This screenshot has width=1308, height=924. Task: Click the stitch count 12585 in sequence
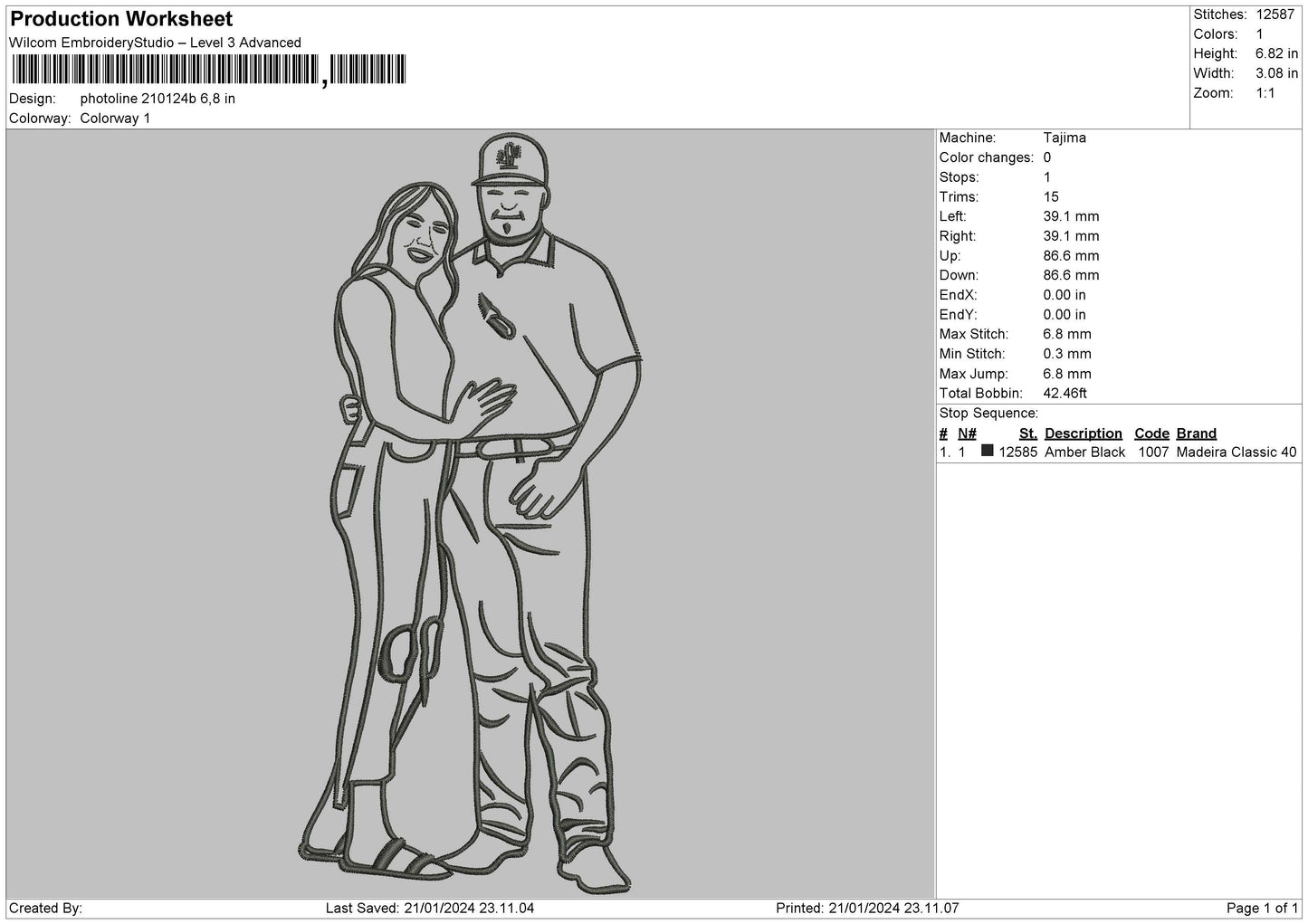tap(1017, 452)
